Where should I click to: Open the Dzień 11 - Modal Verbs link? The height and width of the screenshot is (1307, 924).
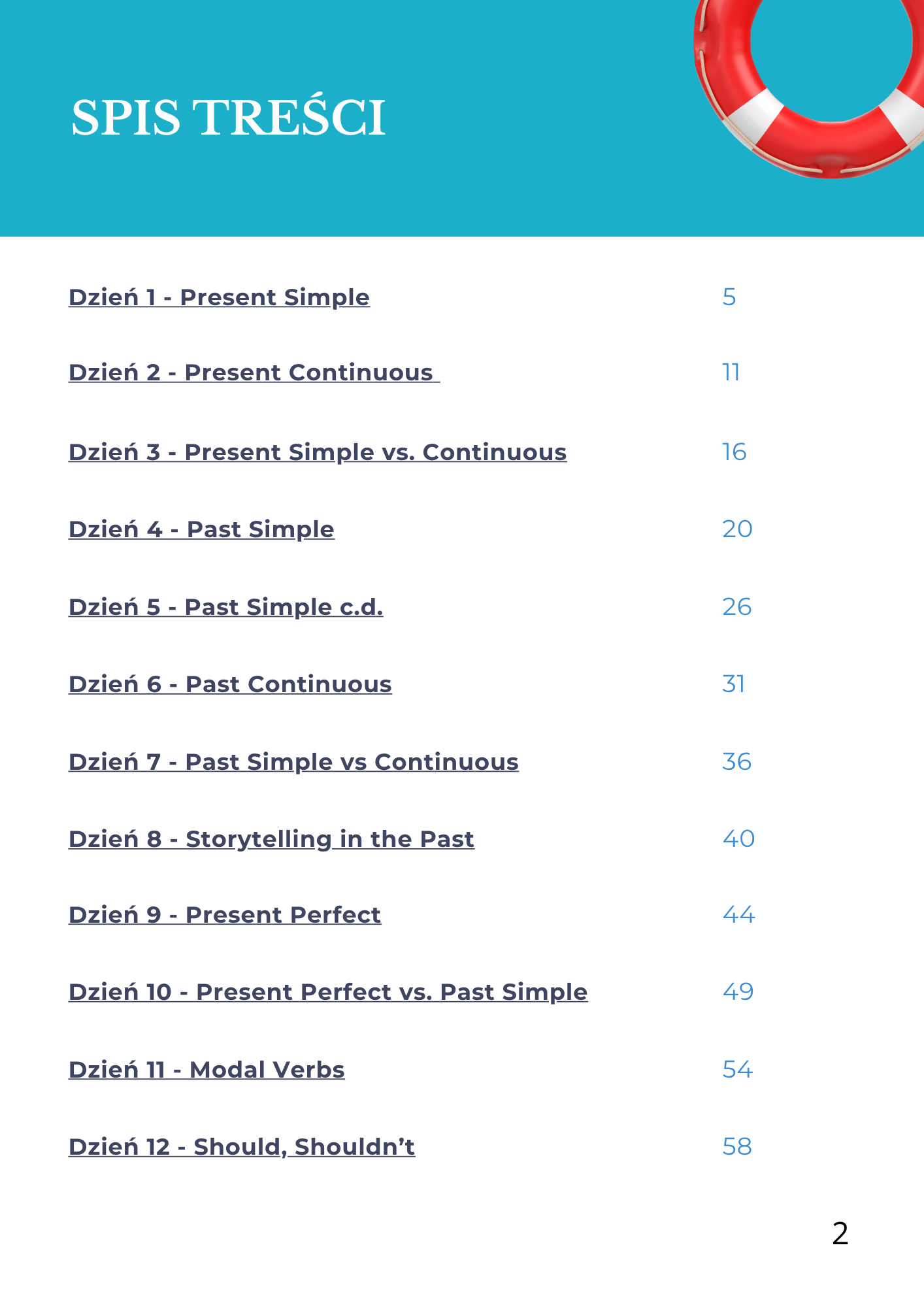206,1070
